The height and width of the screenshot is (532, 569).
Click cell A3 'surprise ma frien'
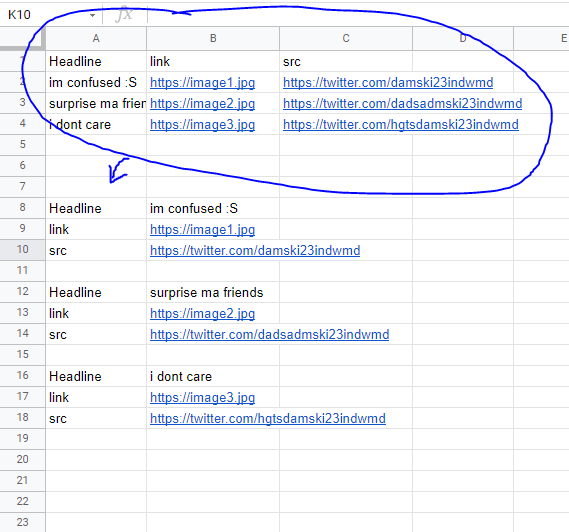click(96, 103)
